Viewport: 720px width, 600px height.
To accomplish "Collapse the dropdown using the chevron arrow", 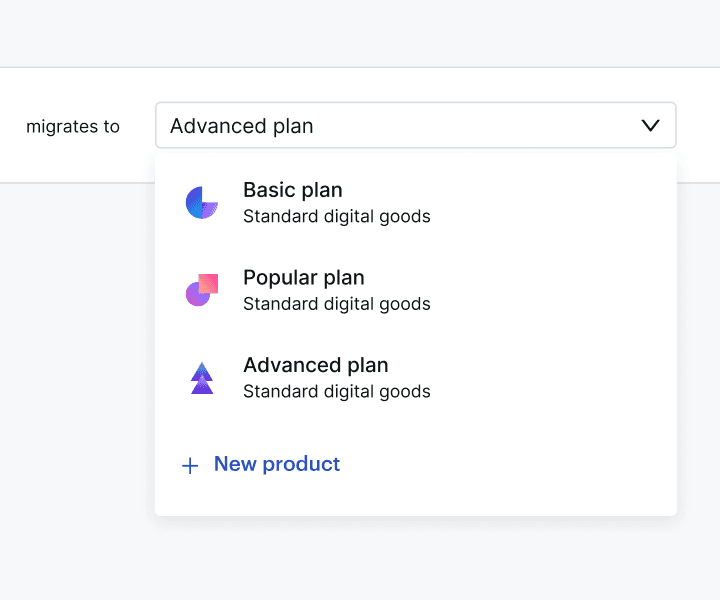I will (650, 126).
